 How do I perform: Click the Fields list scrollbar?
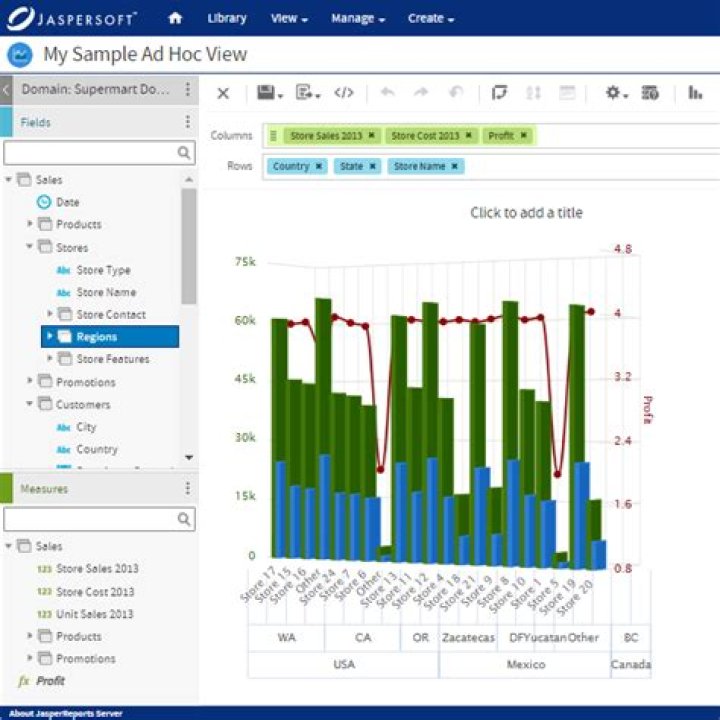[x=188, y=247]
